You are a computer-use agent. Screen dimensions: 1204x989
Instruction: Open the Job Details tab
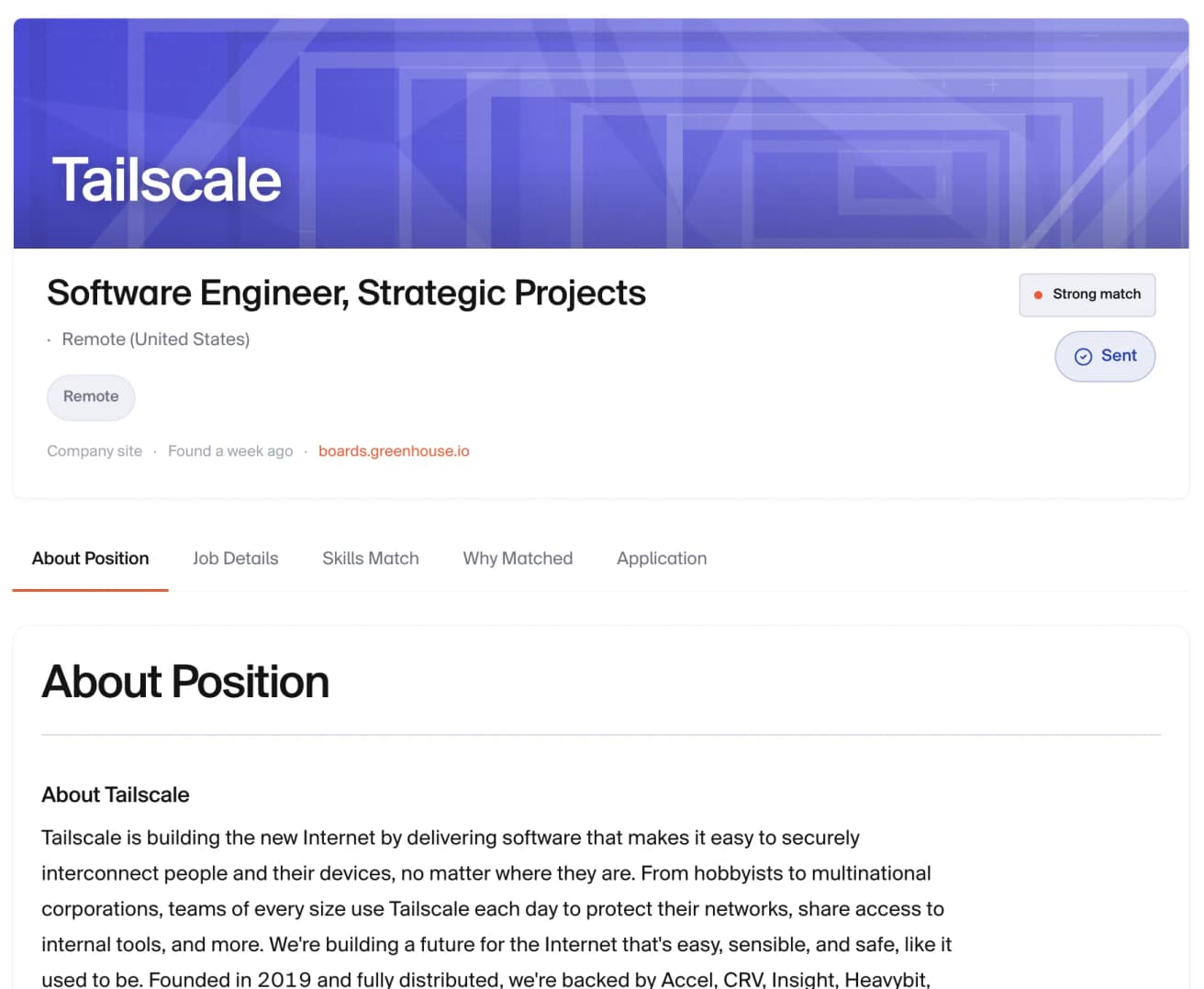pos(235,559)
